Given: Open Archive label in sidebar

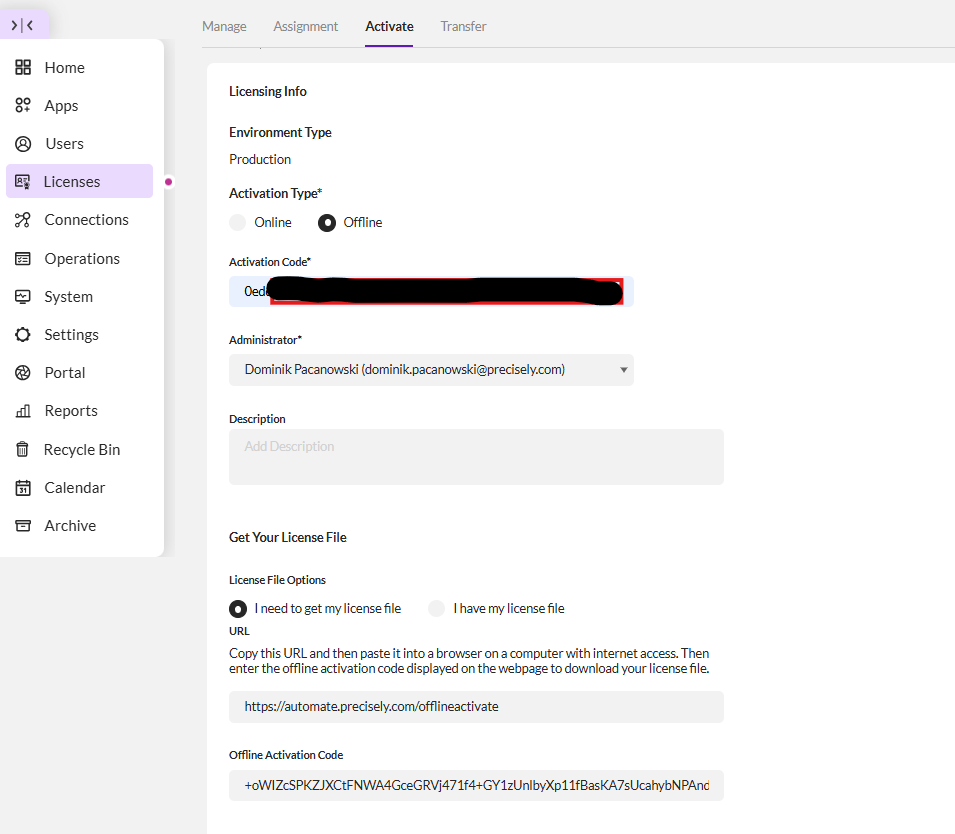Looking at the screenshot, I should [x=70, y=526].
